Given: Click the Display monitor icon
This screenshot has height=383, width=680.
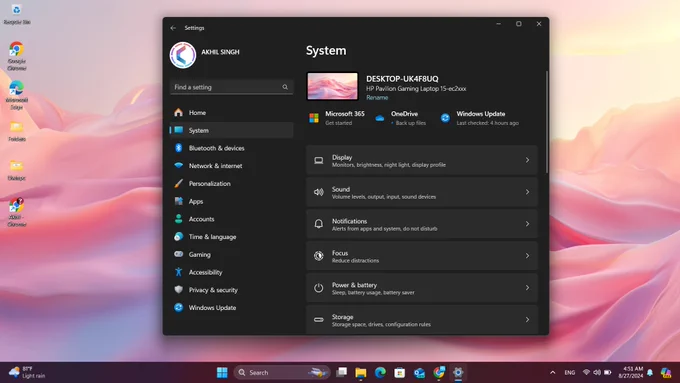Looking at the screenshot, I should point(318,160).
